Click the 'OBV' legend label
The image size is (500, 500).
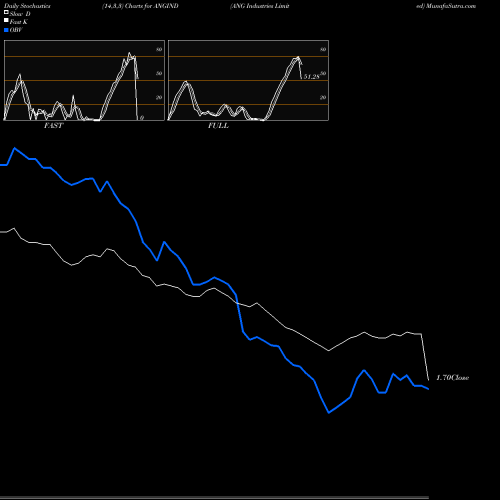coord(16,30)
